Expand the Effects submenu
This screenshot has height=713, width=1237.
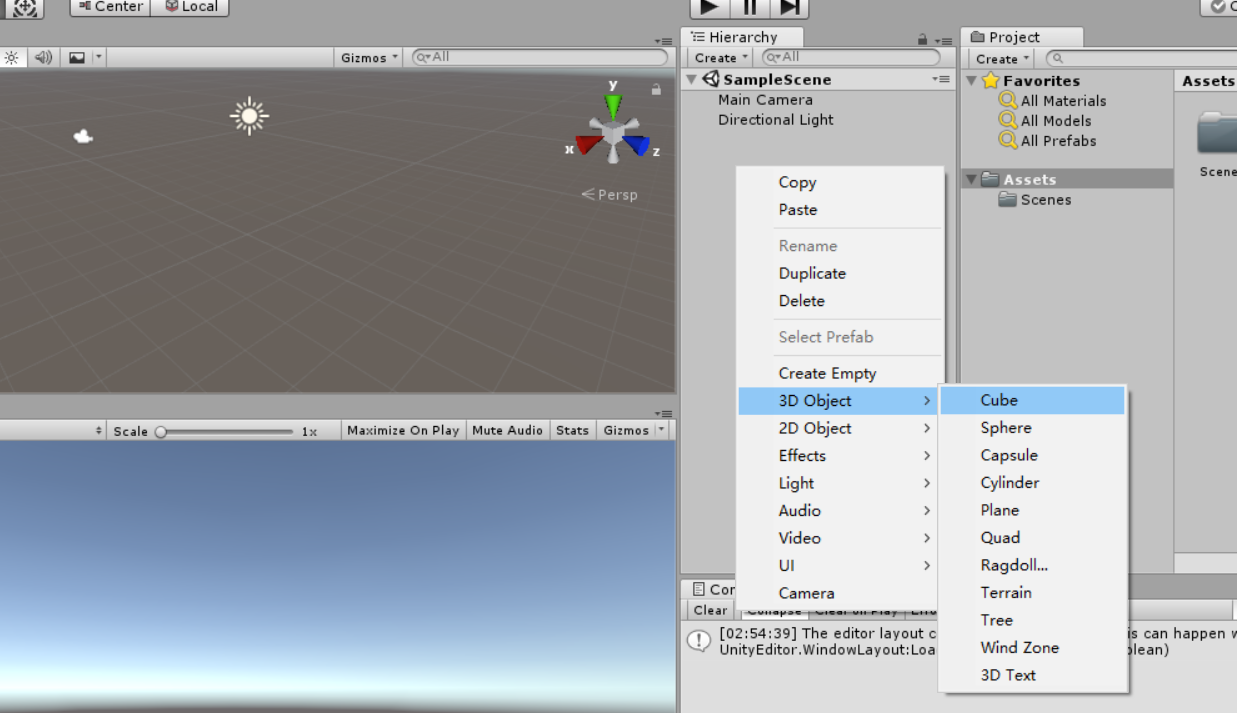pyautogui.click(x=840, y=456)
